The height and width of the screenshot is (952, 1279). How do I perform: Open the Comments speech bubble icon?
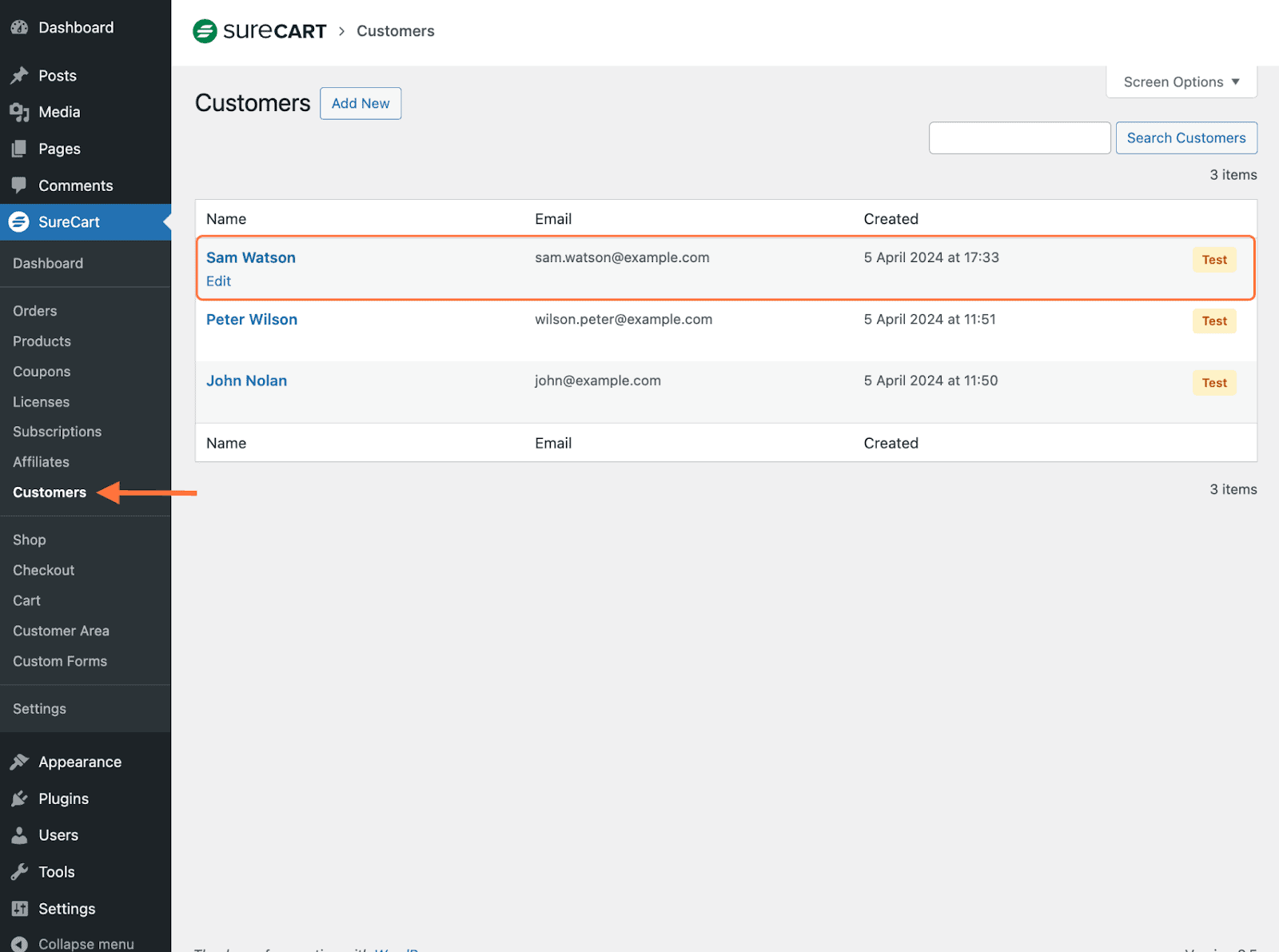(x=20, y=185)
